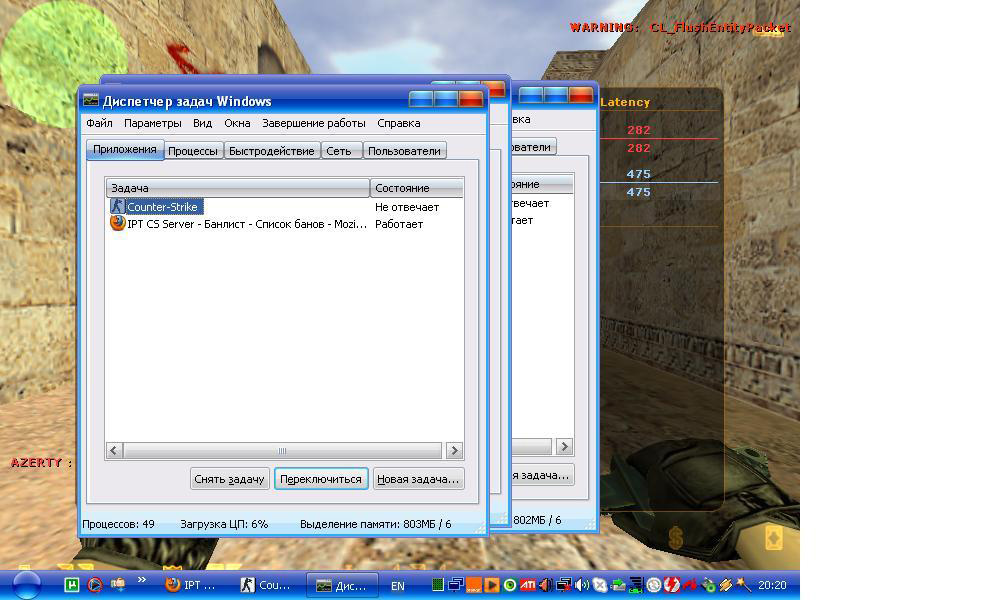Click the "Работает" status cell

point(399,224)
